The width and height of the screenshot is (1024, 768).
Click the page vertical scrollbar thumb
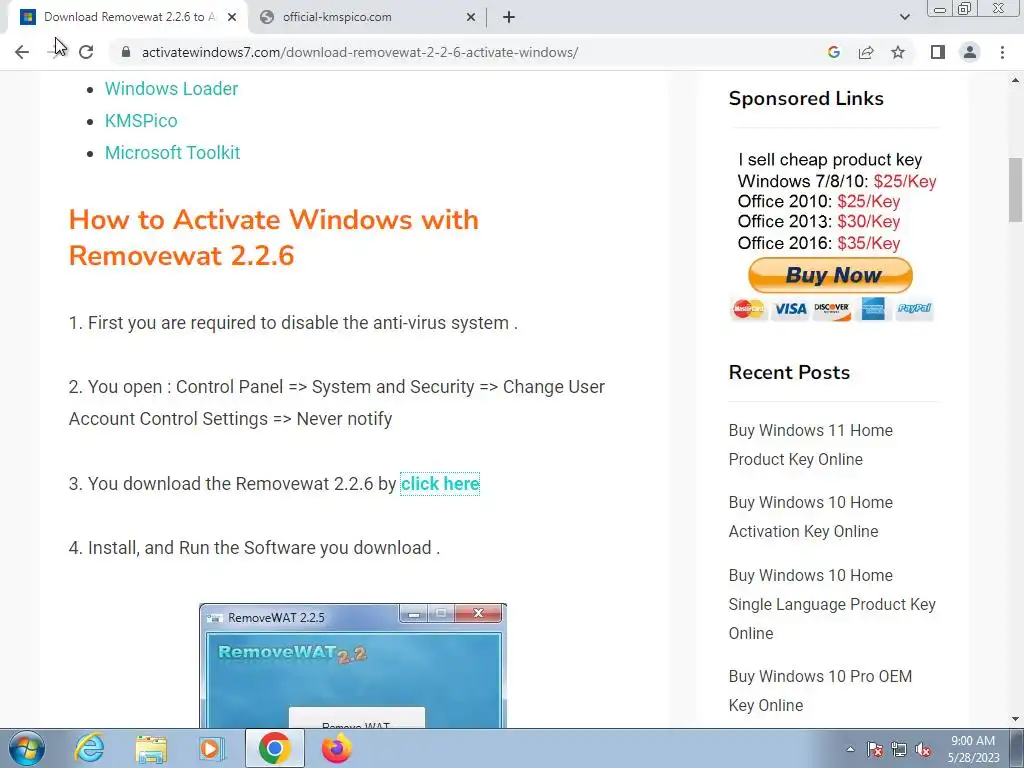coord(1015,190)
